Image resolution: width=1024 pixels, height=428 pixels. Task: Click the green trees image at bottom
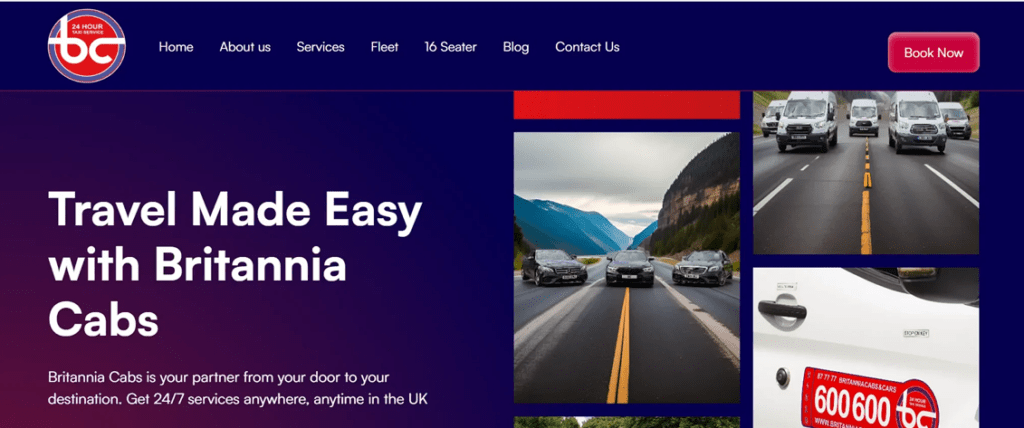626,423
